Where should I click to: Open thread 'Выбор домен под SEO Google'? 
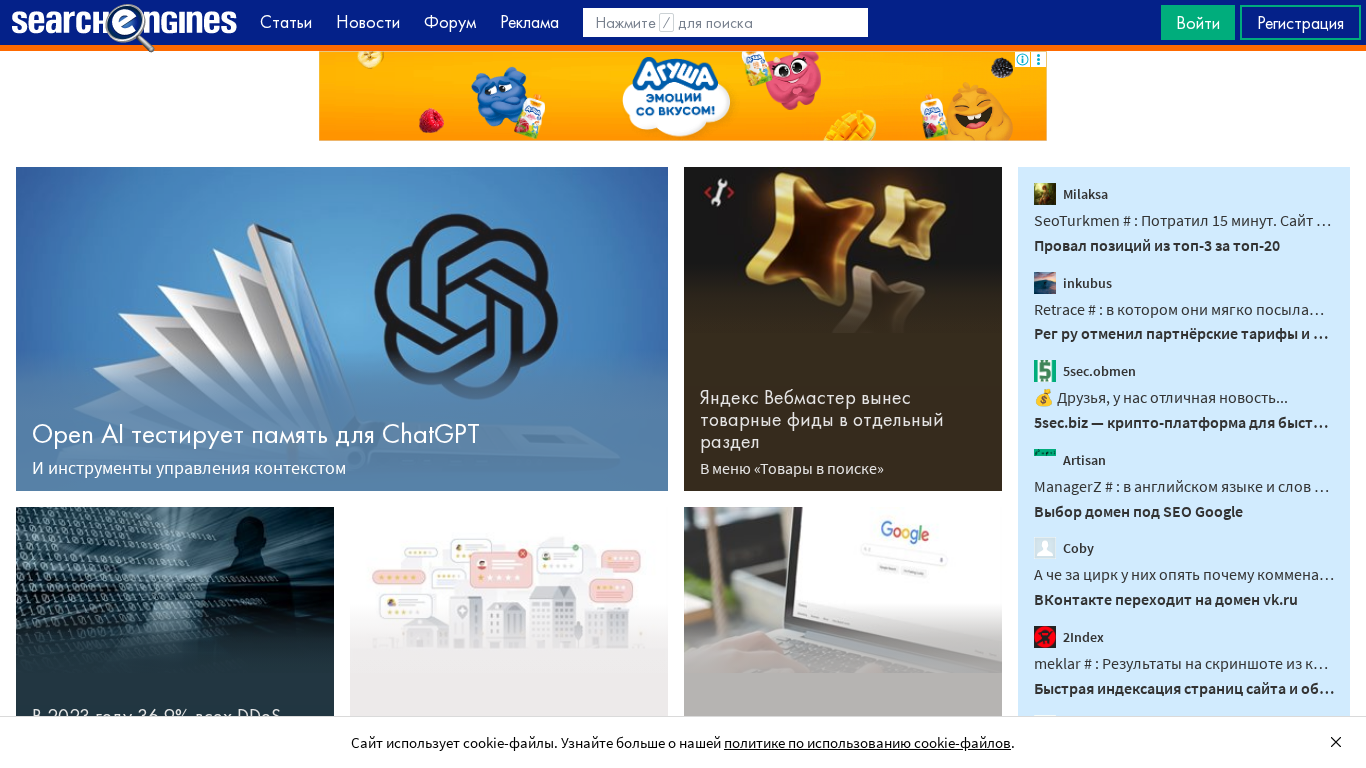[1138, 512]
